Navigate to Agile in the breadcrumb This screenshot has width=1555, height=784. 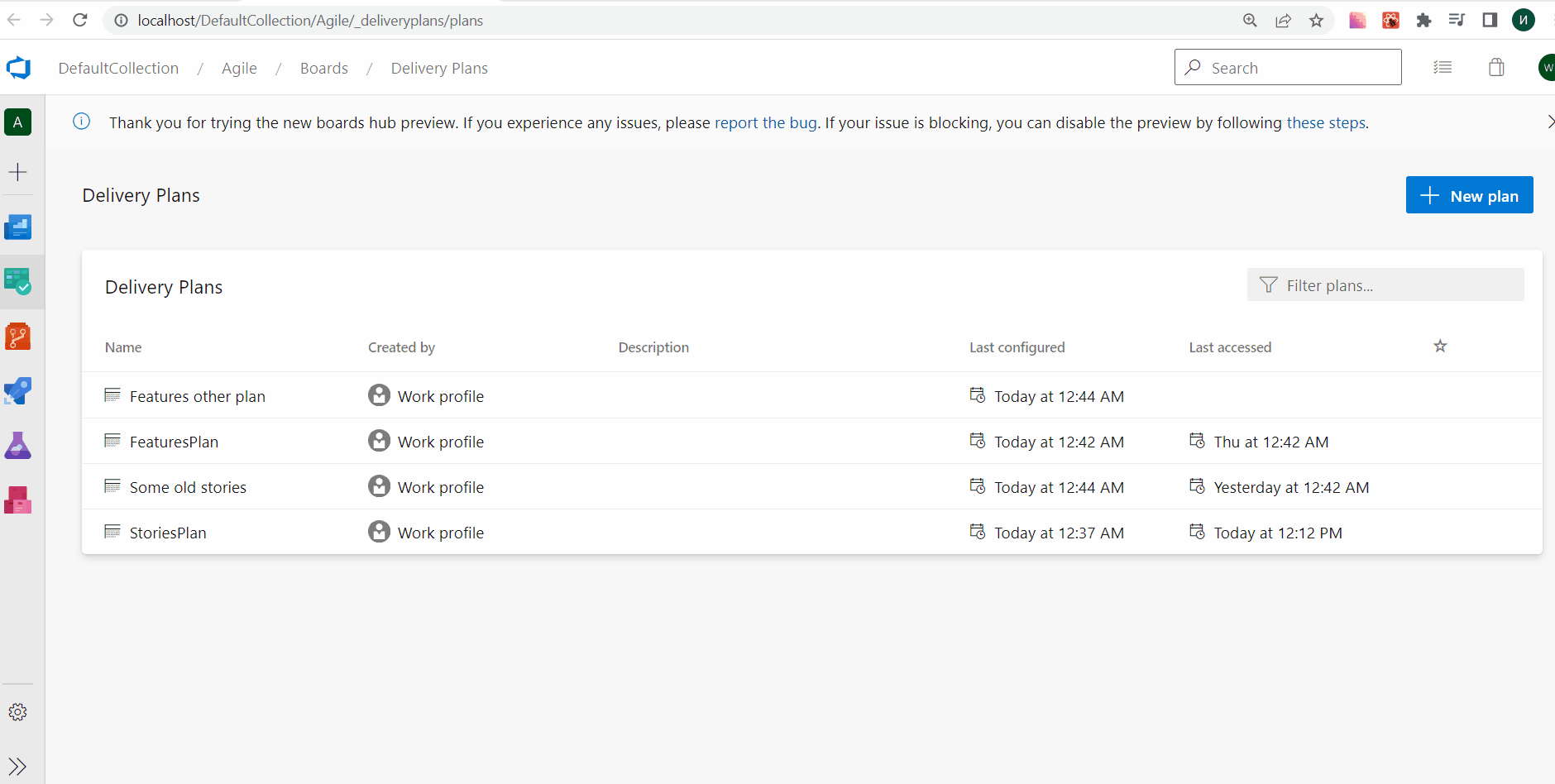[x=239, y=68]
